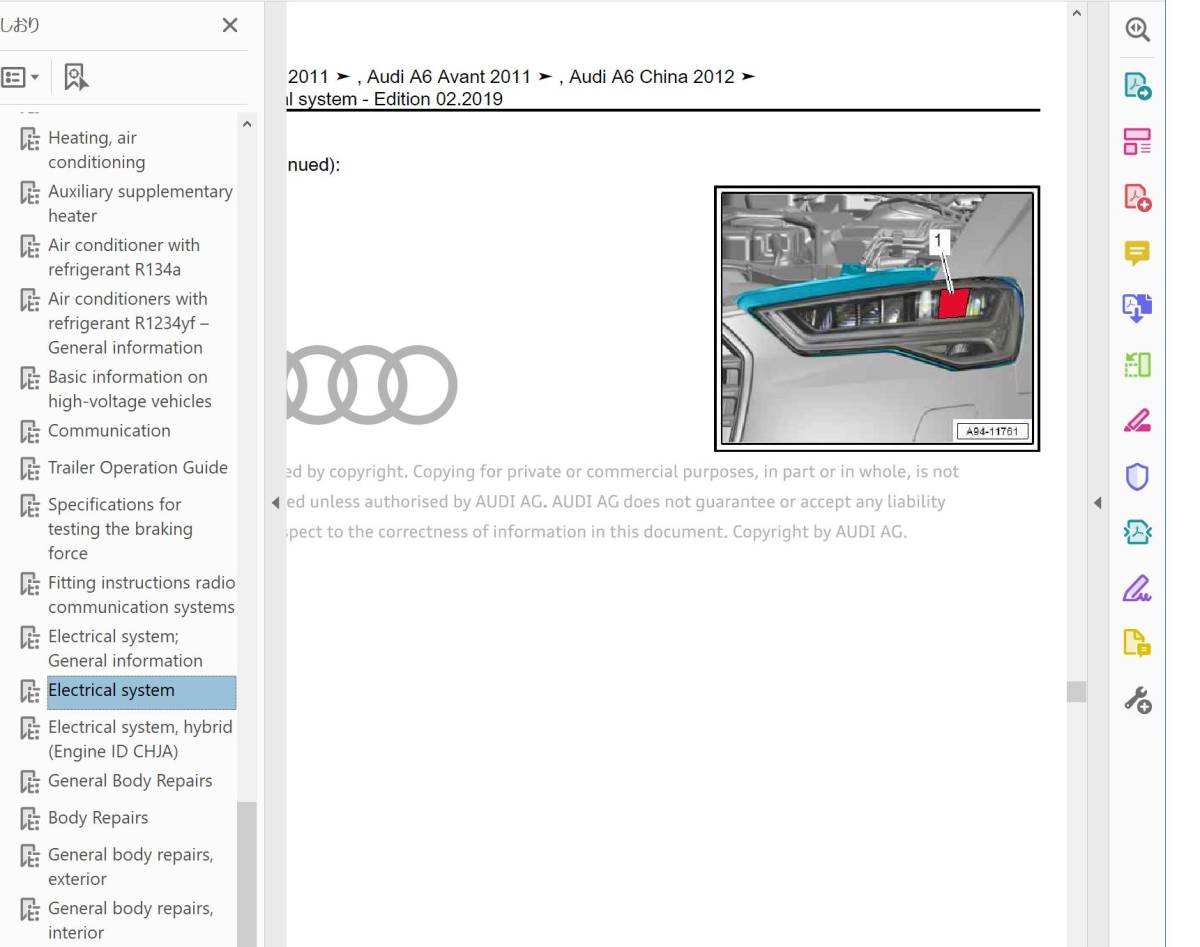
Task: Click the document scroll up arrow
Action: pyautogui.click(x=1076, y=13)
